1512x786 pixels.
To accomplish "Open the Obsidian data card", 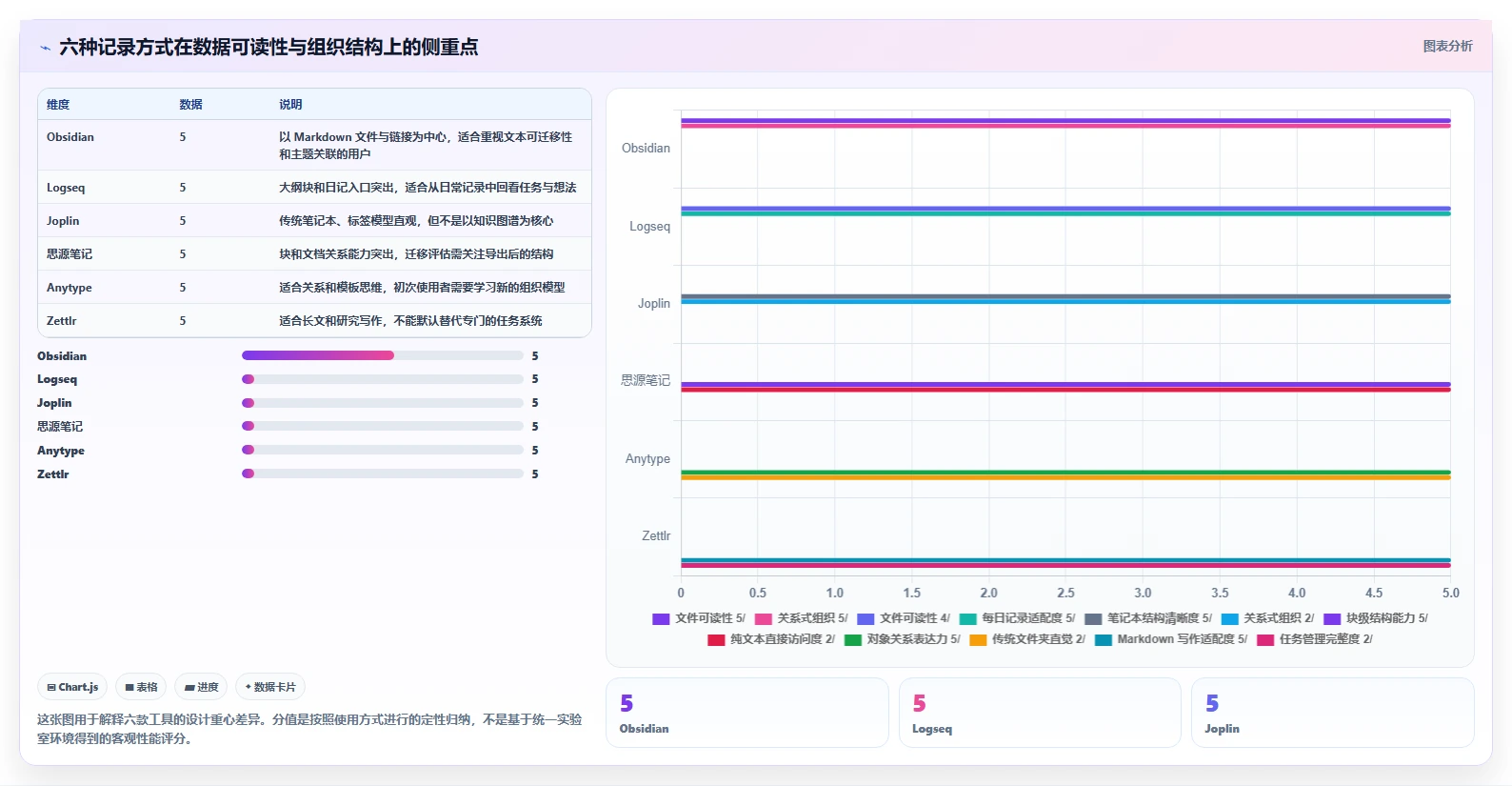I will (747, 713).
